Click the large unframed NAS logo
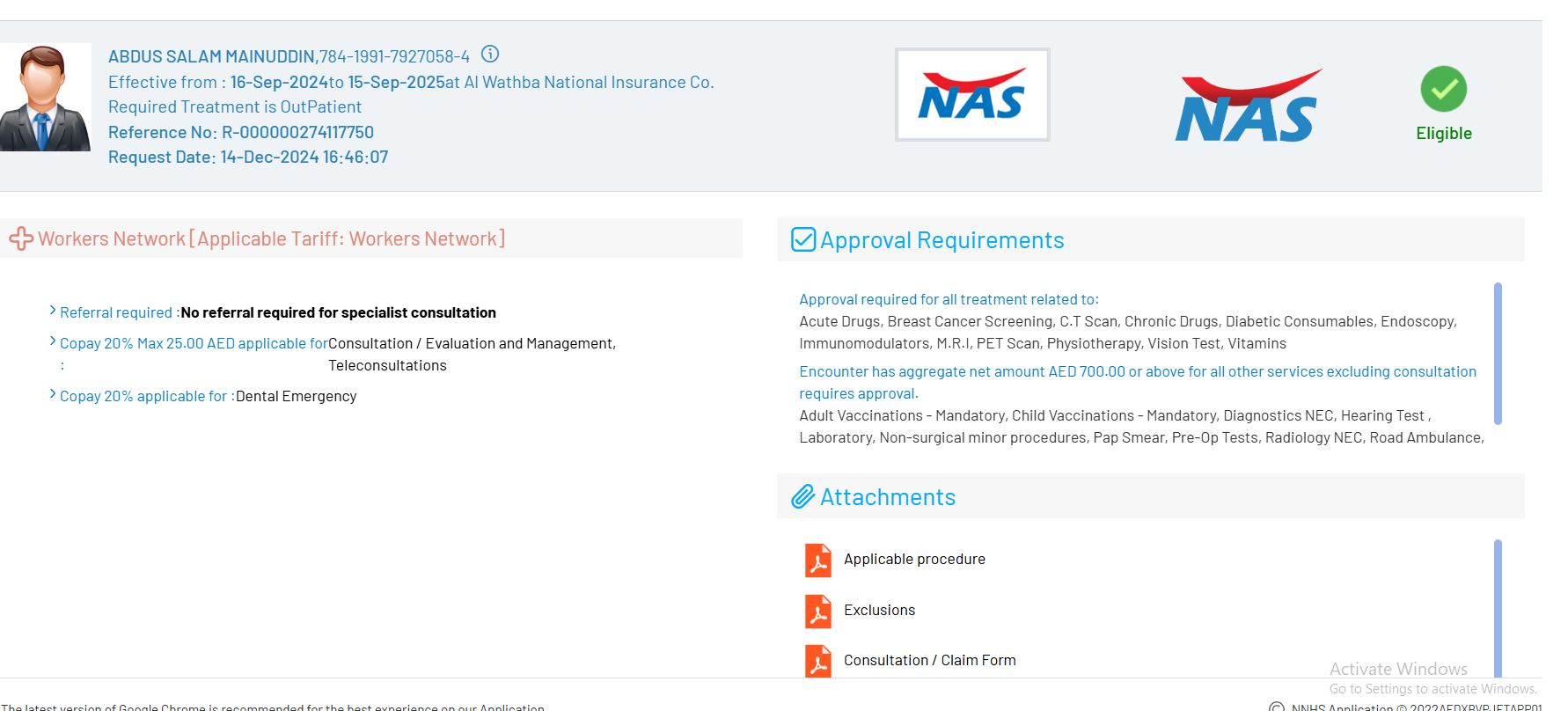 pyautogui.click(x=1248, y=106)
